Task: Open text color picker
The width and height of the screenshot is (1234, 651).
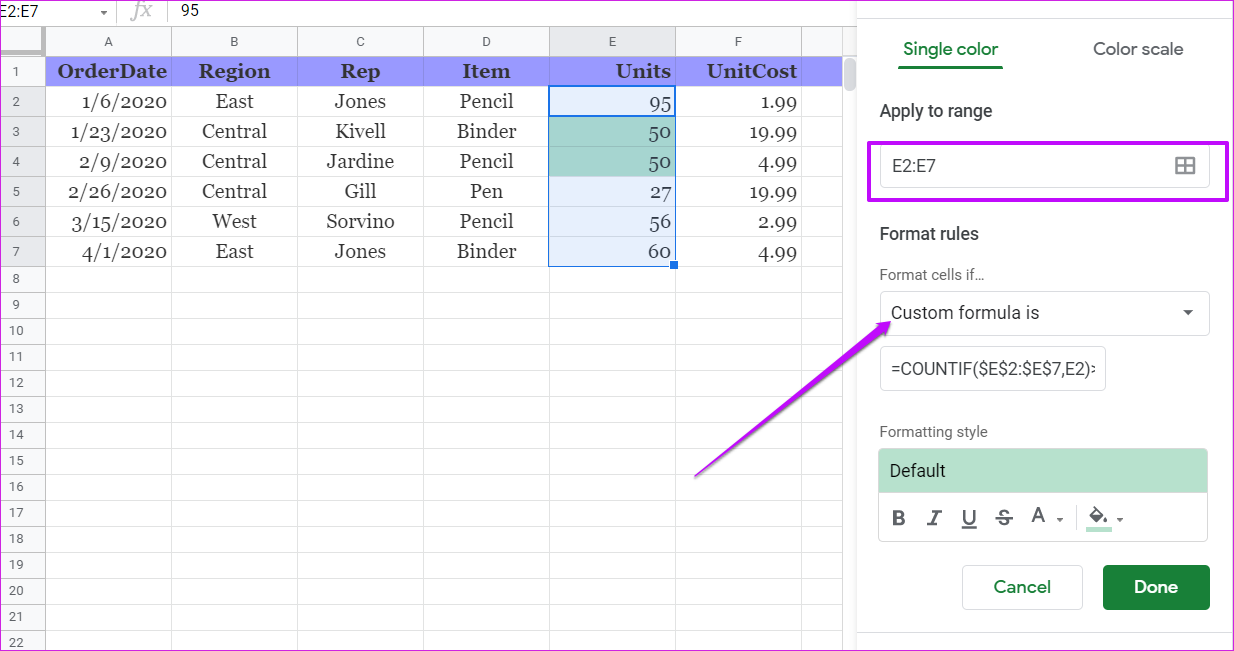Action: (x=1046, y=518)
